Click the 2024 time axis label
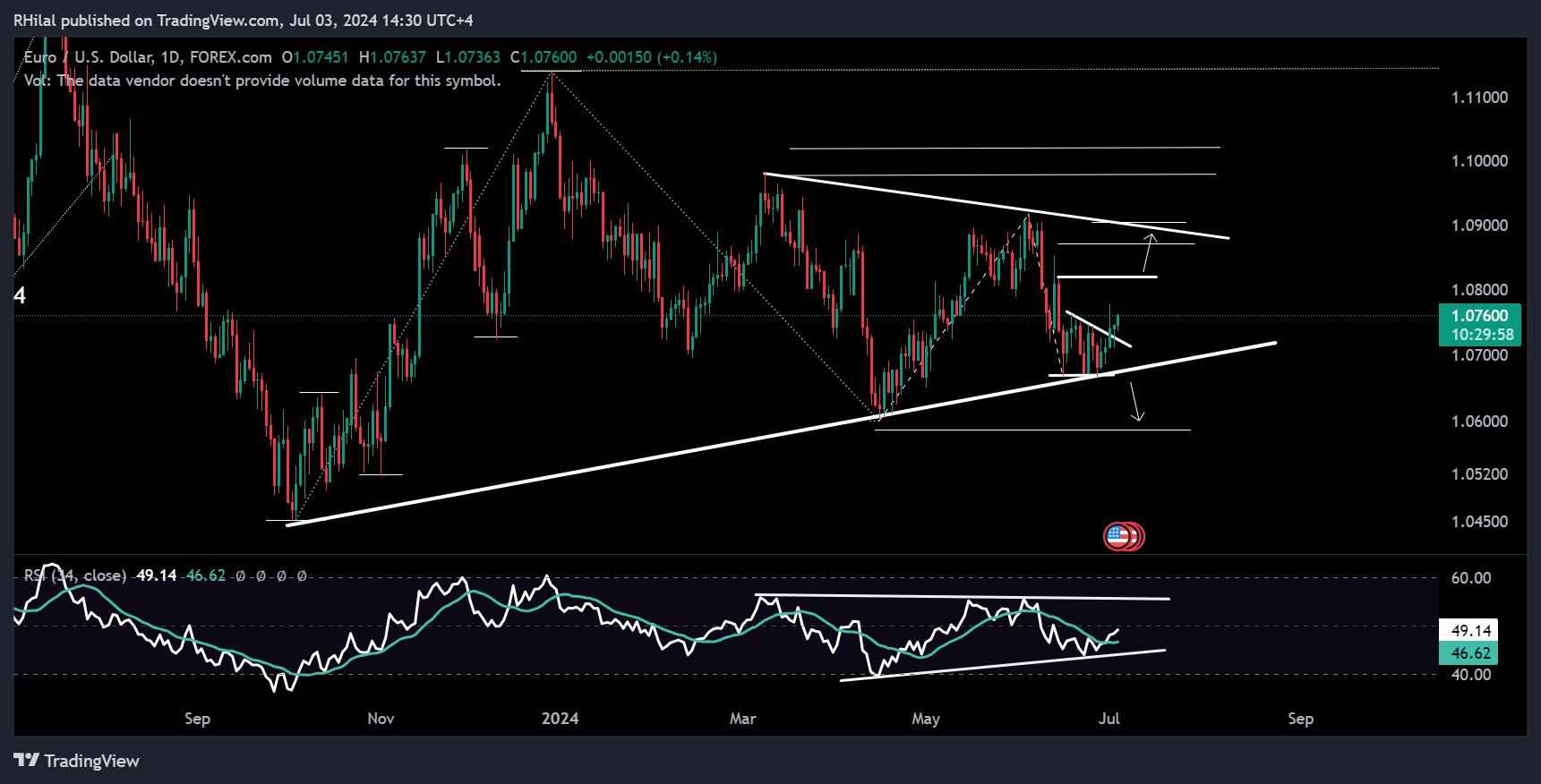 pyautogui.click(x=561, y=719)
